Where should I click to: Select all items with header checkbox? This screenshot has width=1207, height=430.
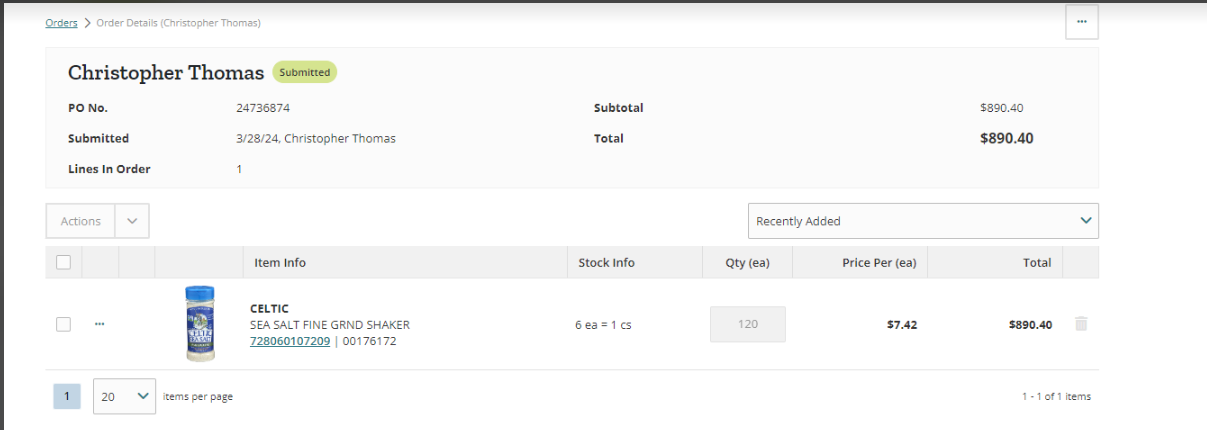point(64,262)
